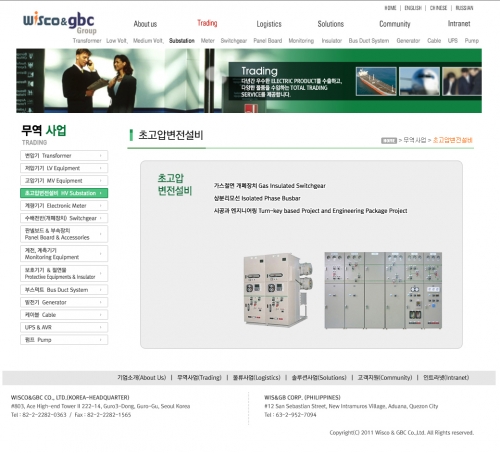Click Intranet link in footer navigation
Screen dimensions: 500x453
446,378
